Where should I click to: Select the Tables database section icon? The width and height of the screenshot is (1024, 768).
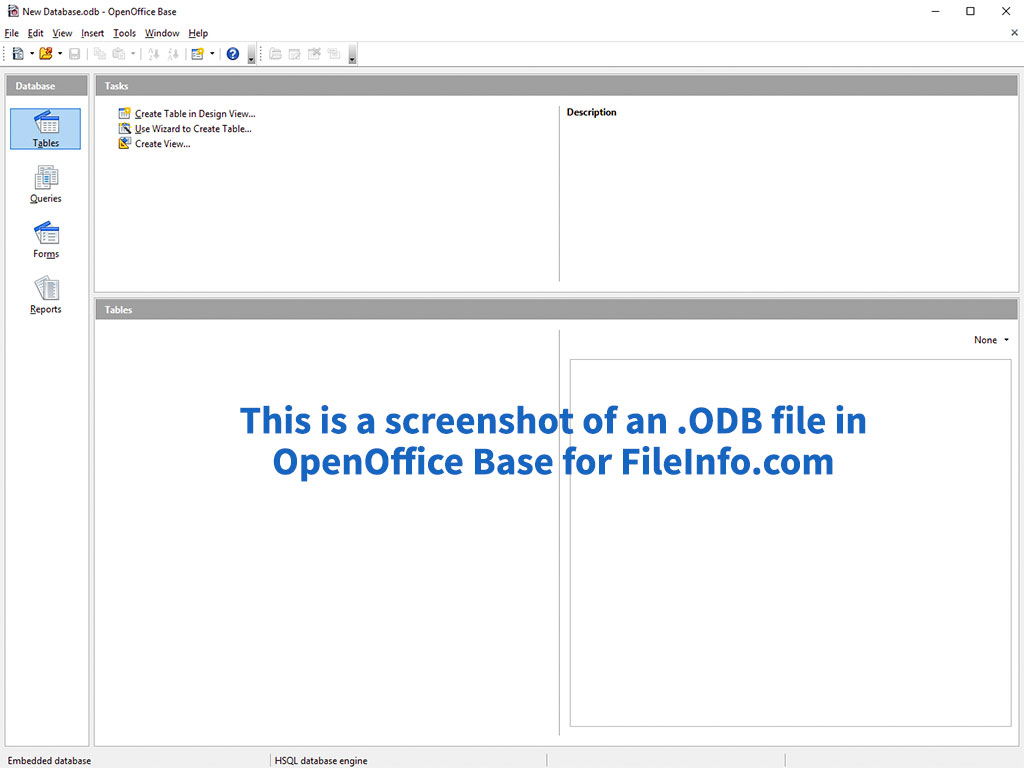tap(46, 128)
